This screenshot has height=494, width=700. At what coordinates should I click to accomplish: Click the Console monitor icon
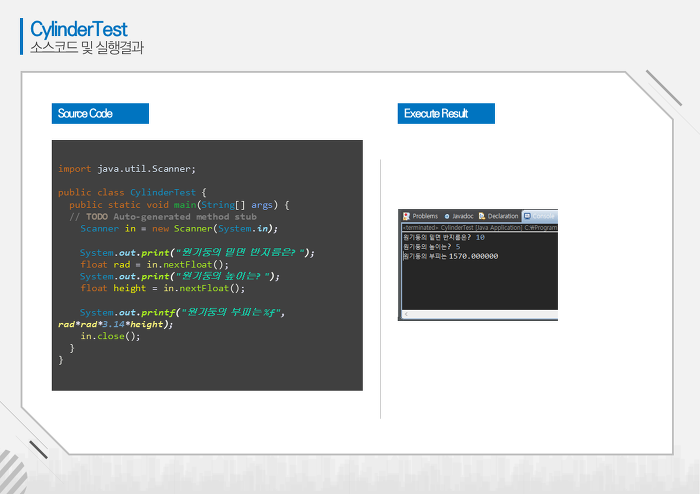[527, 216]
